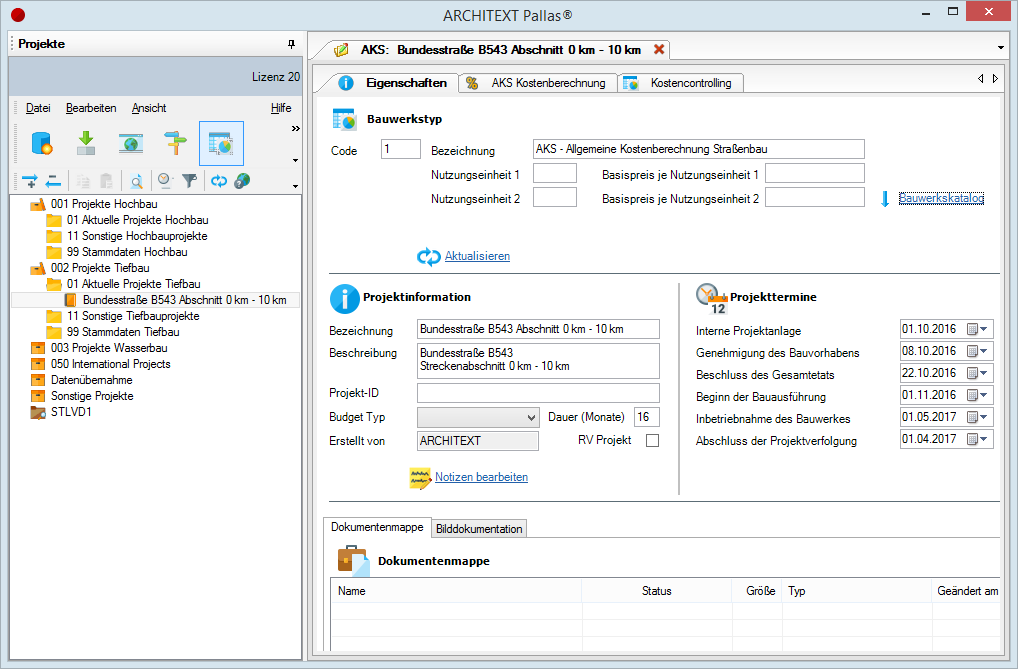Open date picker arrow for Beginn der Bauausführung

(x=984, y=395)
